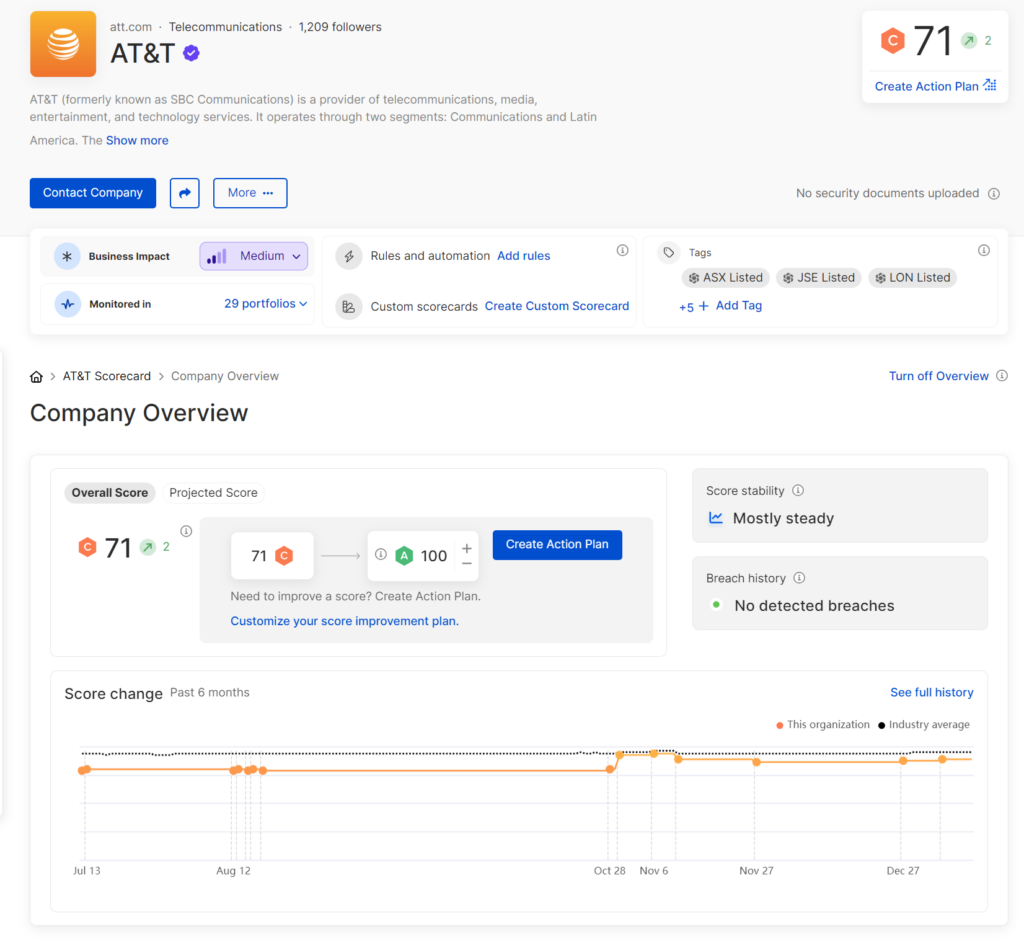Open the More options menu

[250, 193]
